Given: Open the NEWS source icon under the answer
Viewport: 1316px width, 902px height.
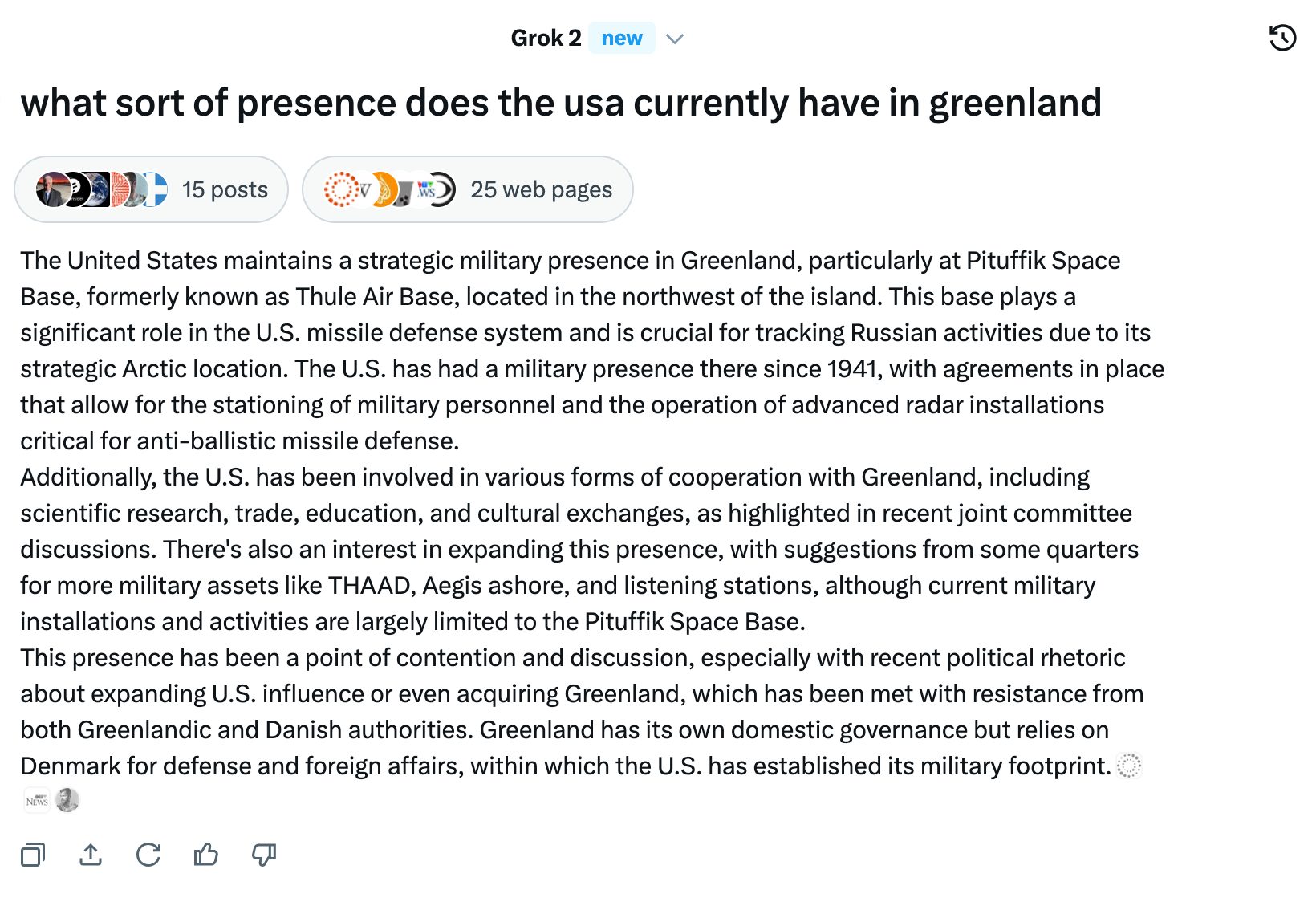Looking at the screenshot, I should 37,800.
